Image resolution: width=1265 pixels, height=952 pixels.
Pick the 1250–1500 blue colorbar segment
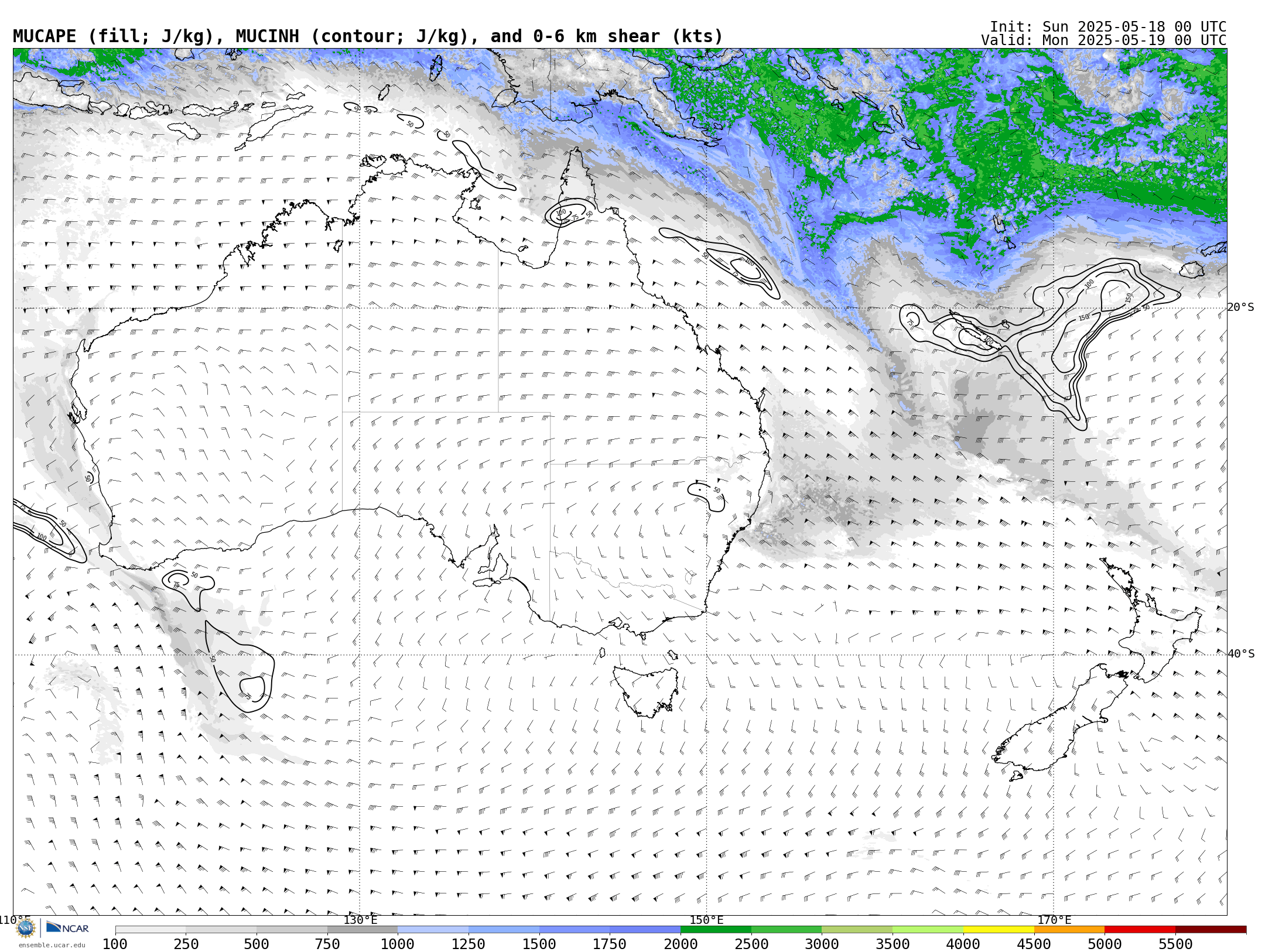point(504,930)
